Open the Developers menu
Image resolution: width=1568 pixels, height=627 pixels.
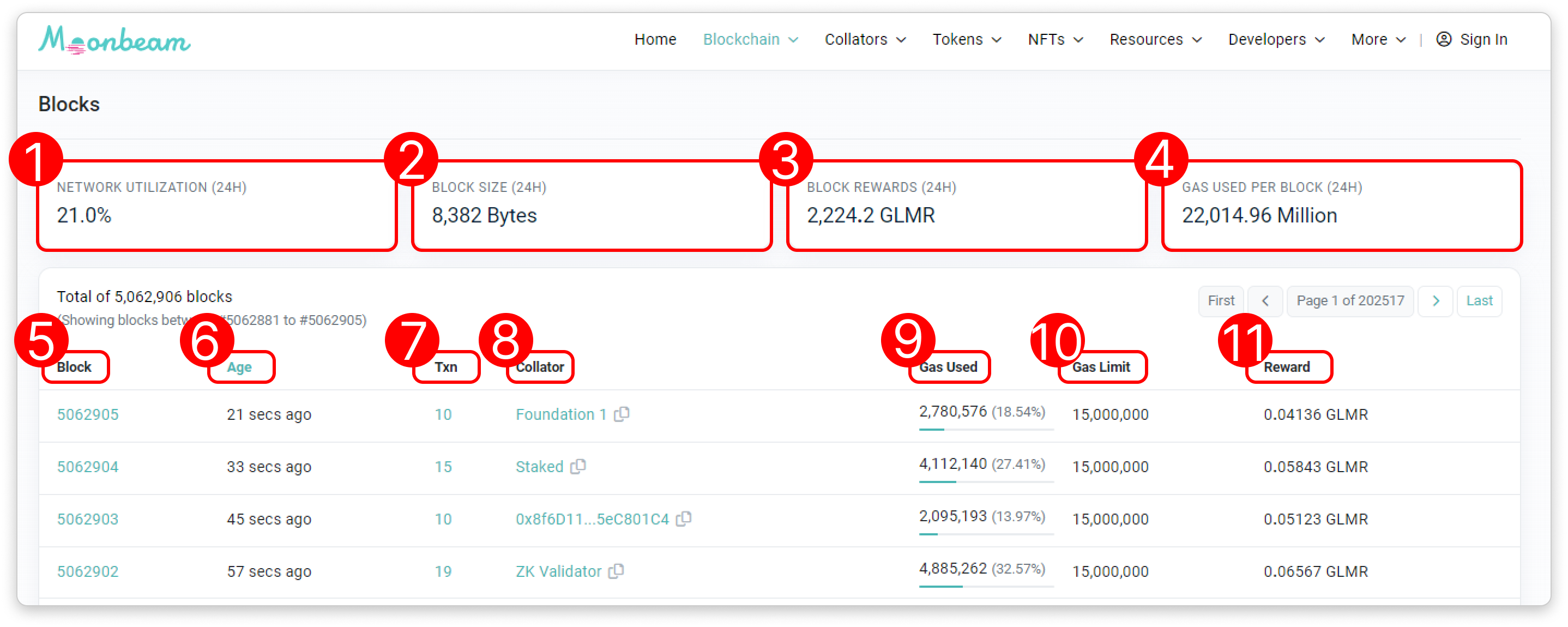pyautogui.click(x=1276, y=40)
